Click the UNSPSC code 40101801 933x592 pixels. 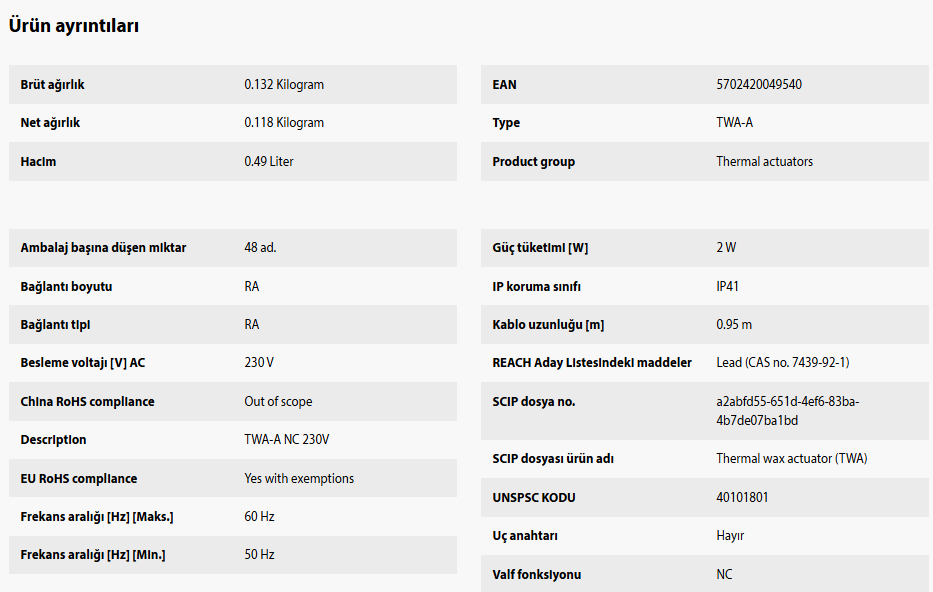[742, 498]
